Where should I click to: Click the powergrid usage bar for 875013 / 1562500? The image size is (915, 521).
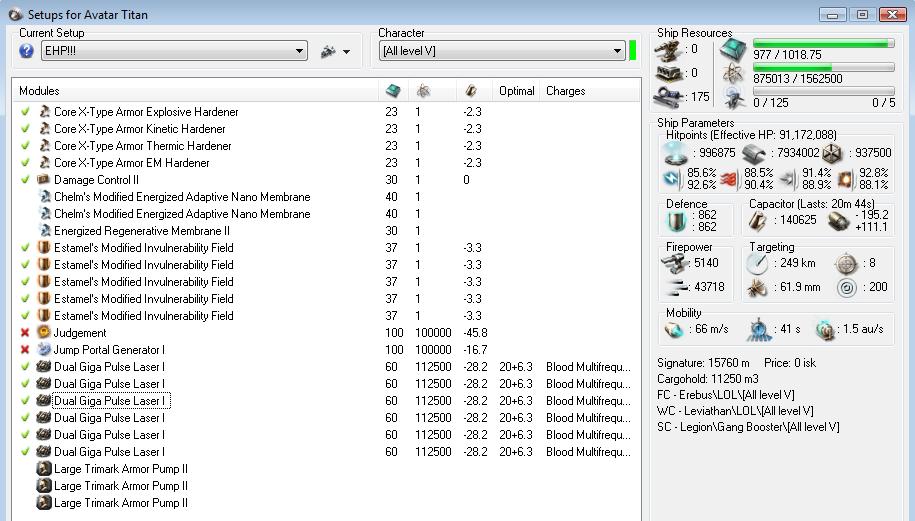tap(823, 68)
